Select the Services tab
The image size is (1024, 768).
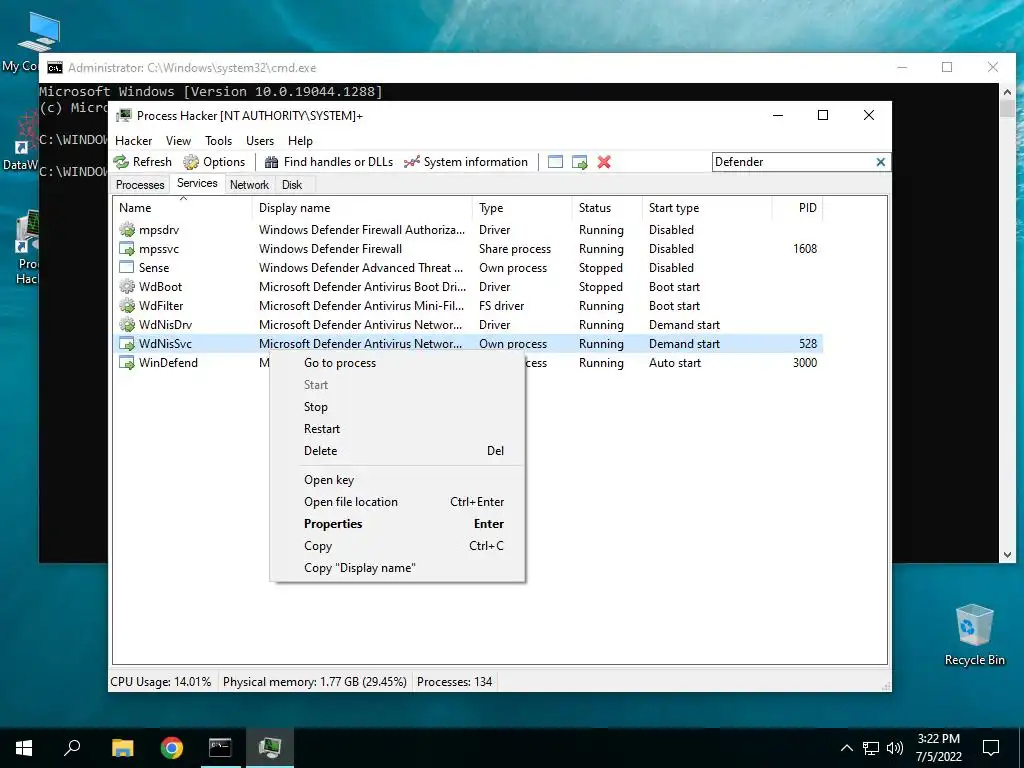[x=197, y=184]
